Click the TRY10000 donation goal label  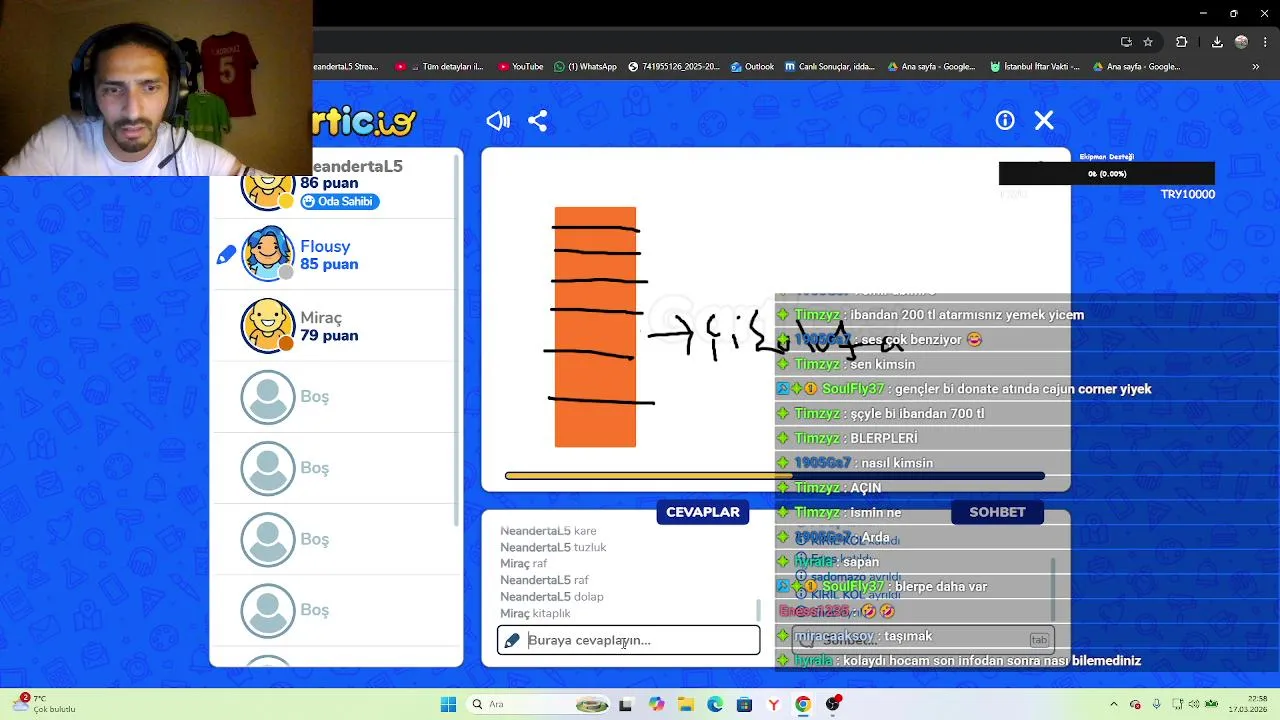pyautogui.click(x=1188, y=194)
